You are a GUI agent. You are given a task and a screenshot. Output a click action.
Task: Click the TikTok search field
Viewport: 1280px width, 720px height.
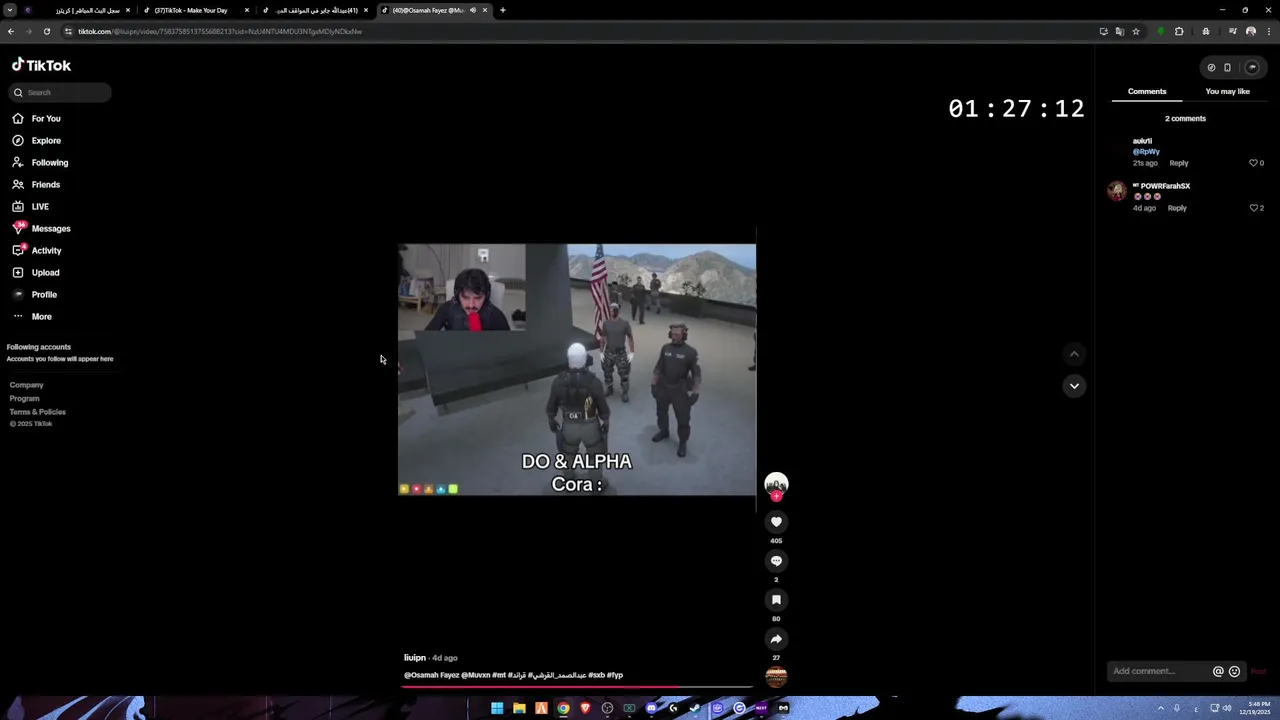(60, 92)
